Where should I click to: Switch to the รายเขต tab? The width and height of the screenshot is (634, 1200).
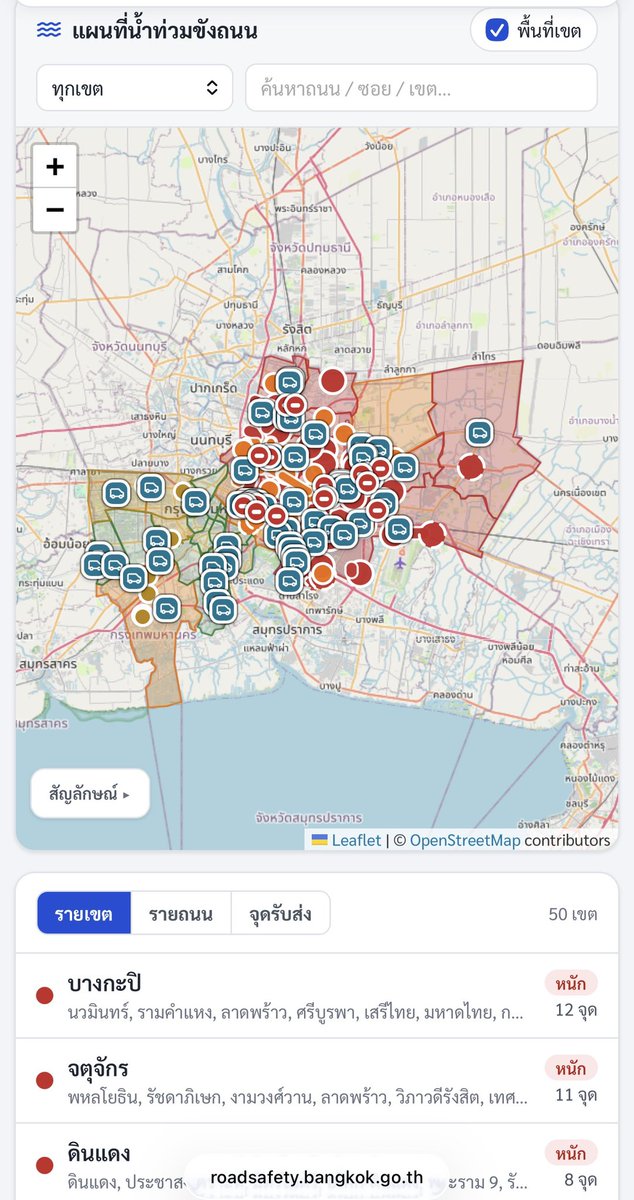point(83,914)
